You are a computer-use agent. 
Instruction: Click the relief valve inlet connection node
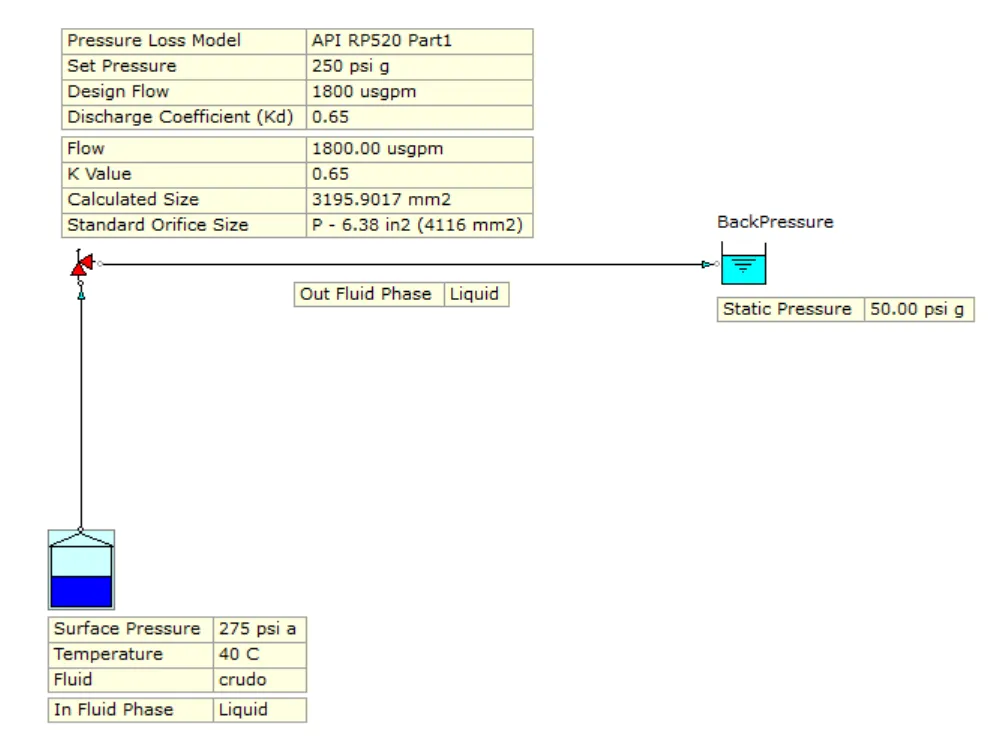pyautogui.click(x=81, y=283)
